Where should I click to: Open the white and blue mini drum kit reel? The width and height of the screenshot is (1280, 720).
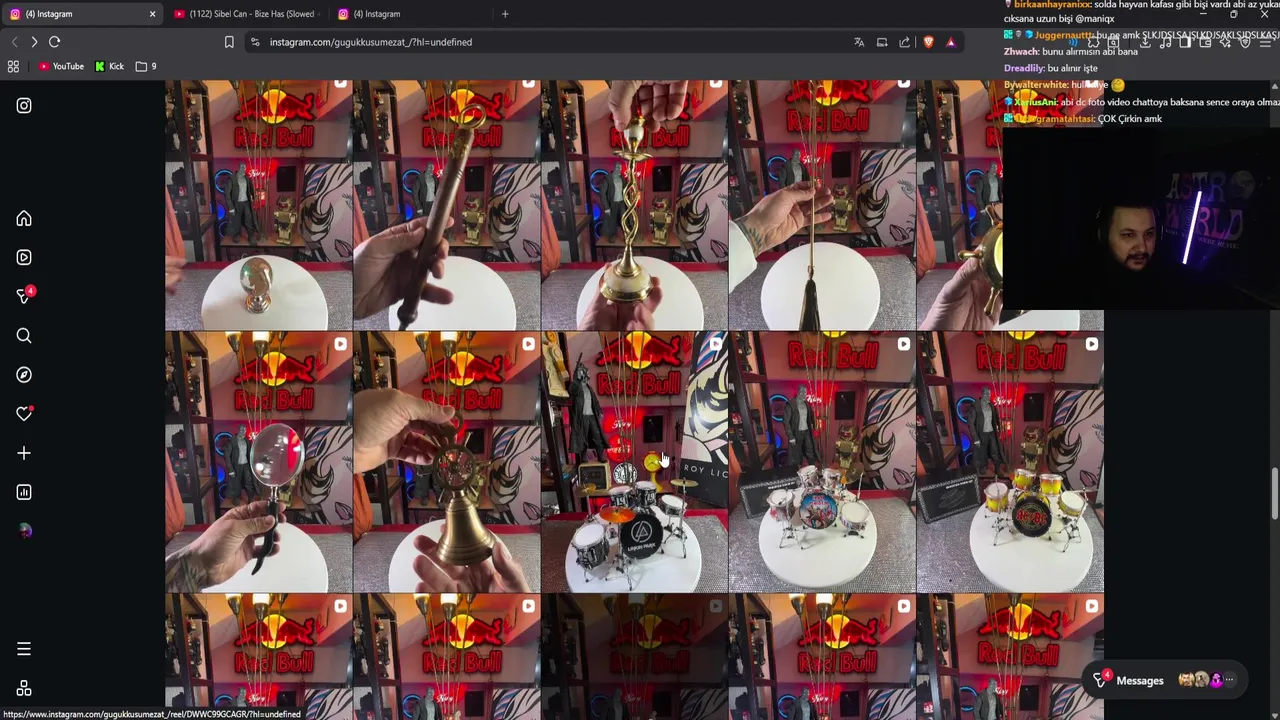pos(822,462)
